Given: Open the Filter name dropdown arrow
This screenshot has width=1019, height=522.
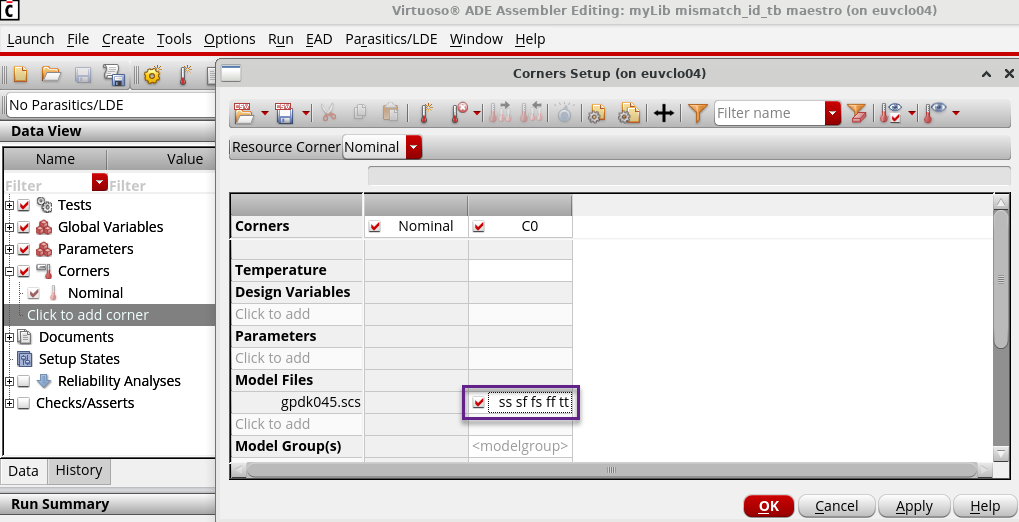Looking at the screenshot, I should click(833, 113).
